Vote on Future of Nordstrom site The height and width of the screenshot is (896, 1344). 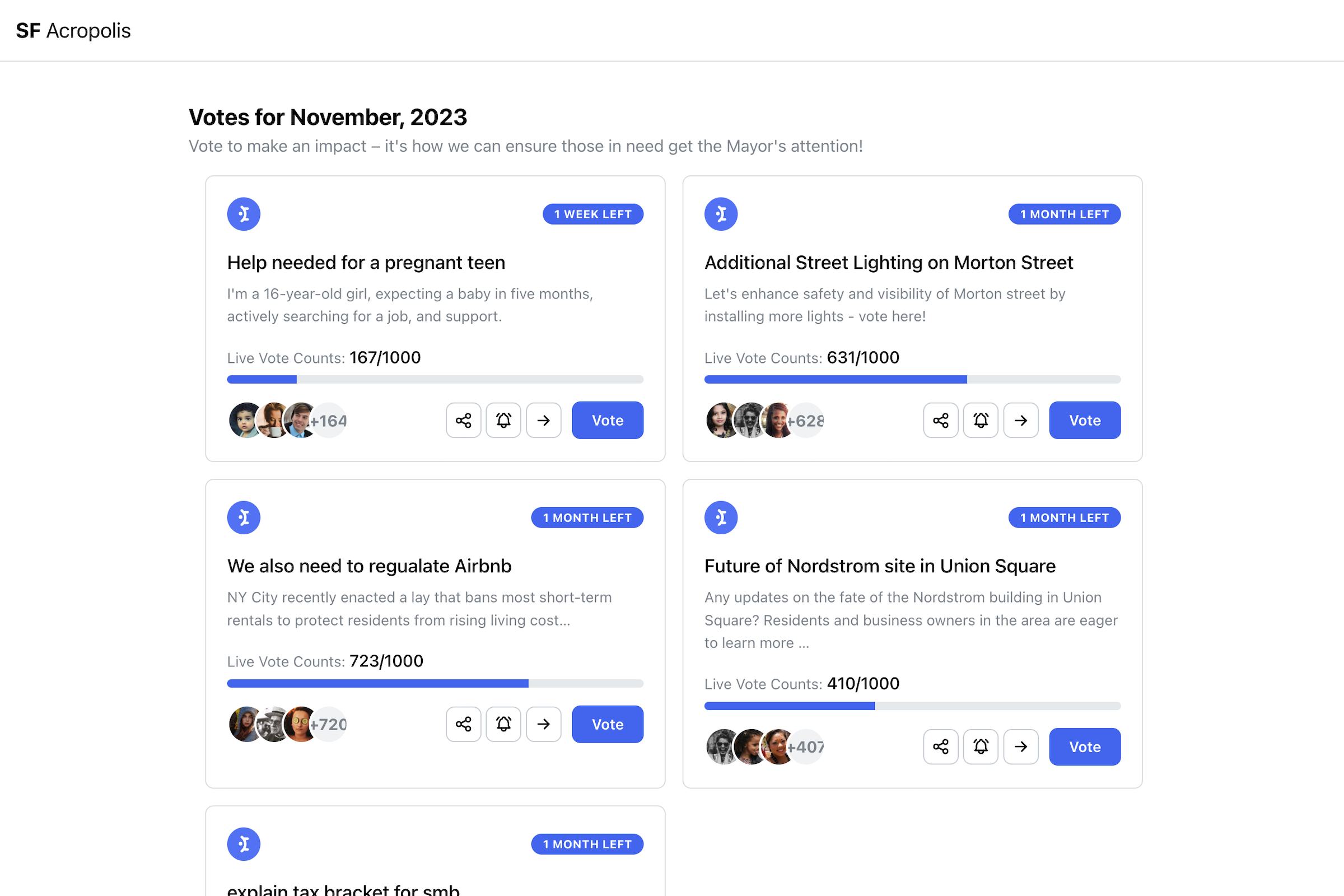[x=1085, y=746]
